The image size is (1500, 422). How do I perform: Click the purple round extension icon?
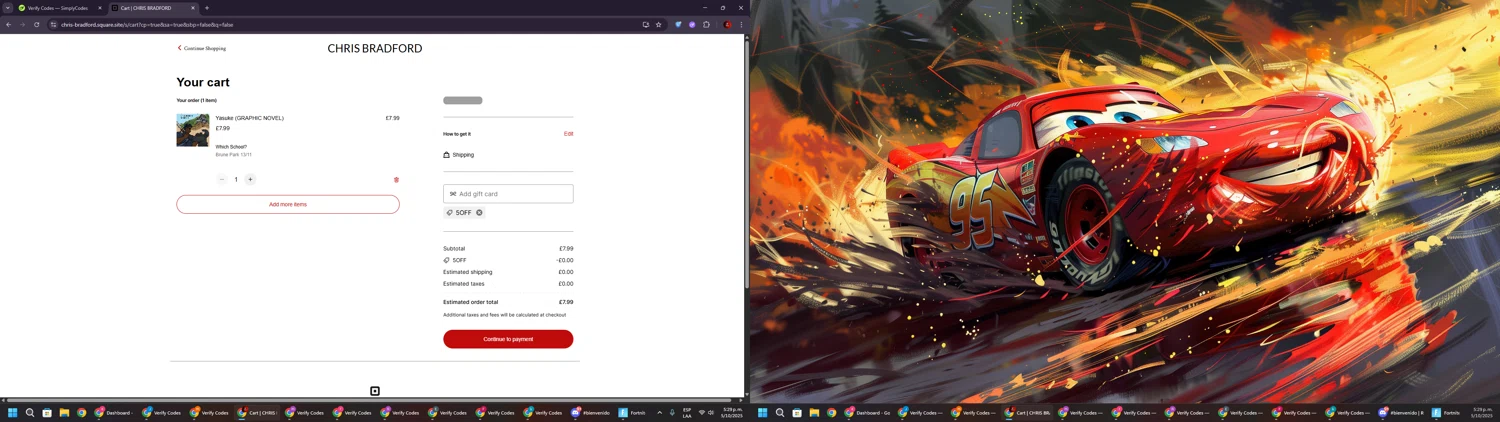692,24
